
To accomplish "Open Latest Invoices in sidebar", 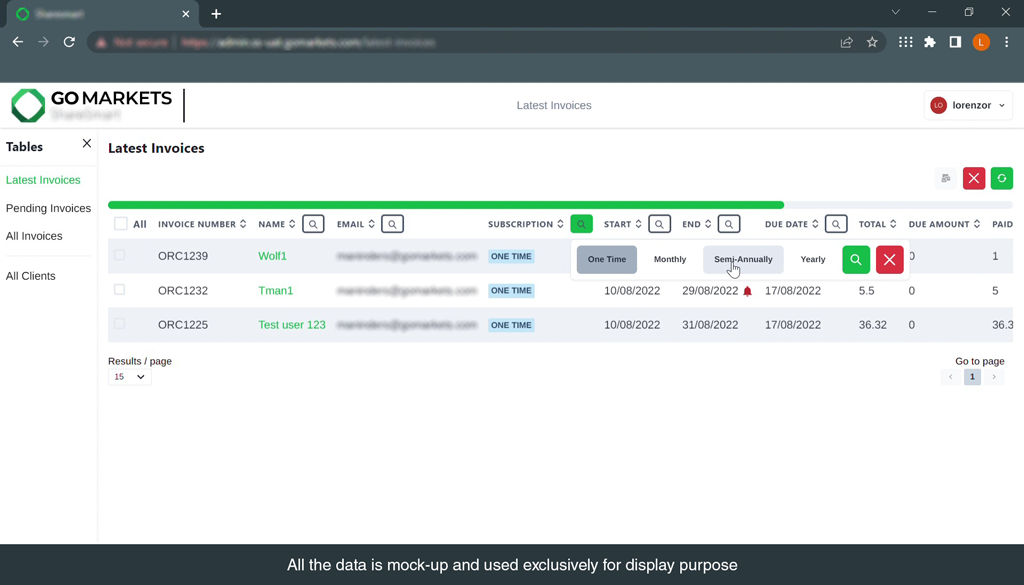I will tap(43, 180).
